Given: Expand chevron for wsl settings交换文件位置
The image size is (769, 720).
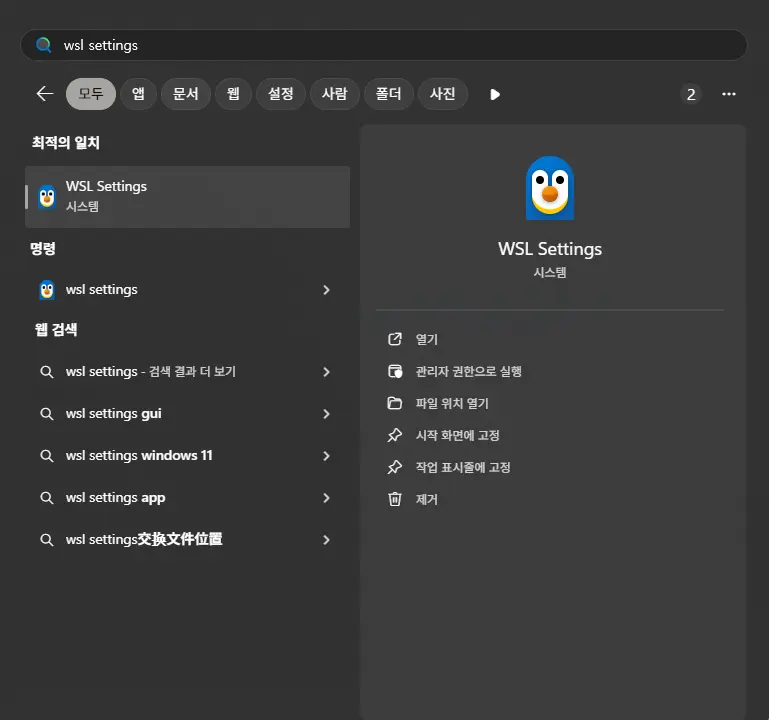Looking at the screenshot, I should click(326, 540).
